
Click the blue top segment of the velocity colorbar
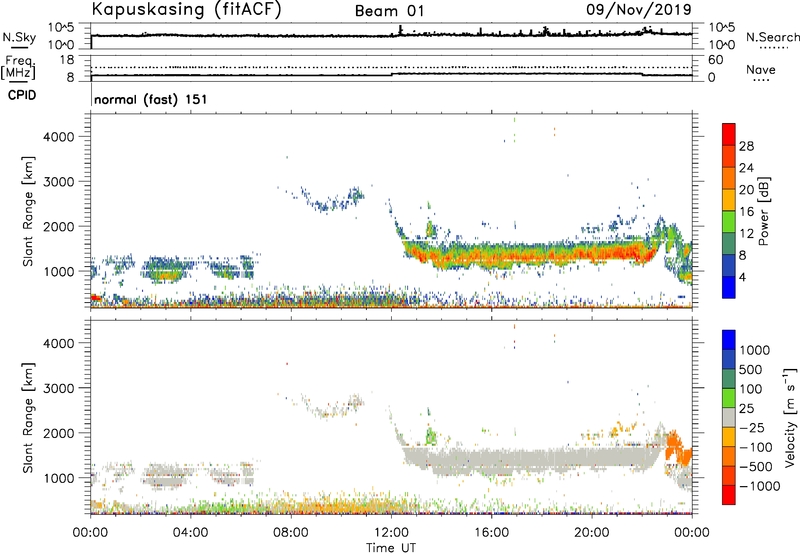(729, 340)
